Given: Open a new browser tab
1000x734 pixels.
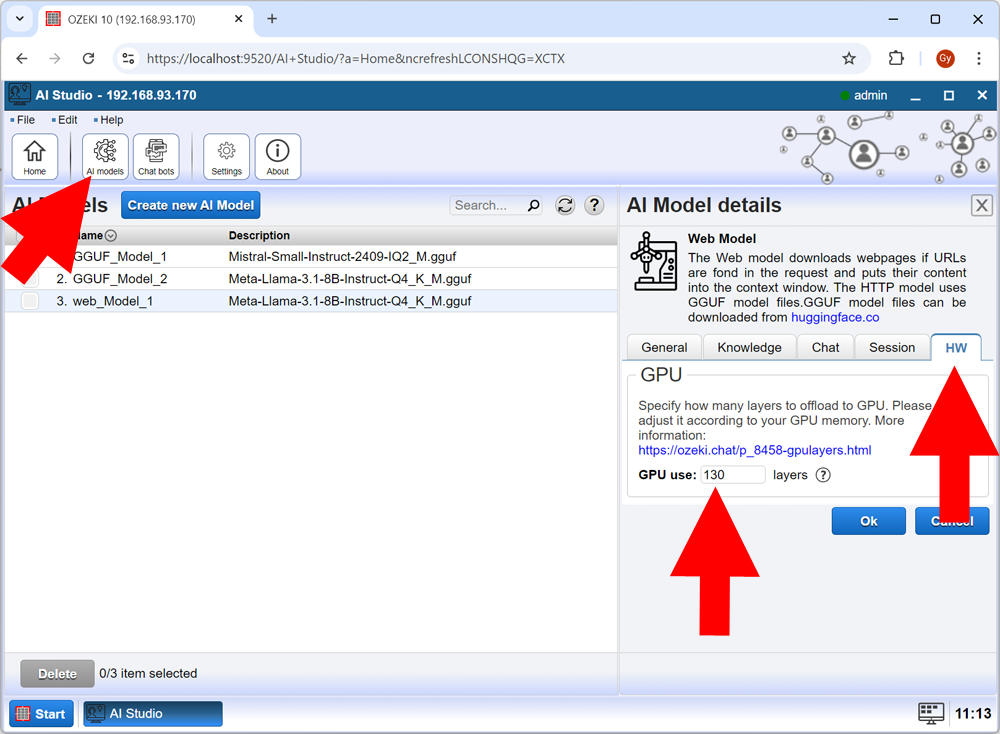Looking at the screenshot, I should [272, 19].
